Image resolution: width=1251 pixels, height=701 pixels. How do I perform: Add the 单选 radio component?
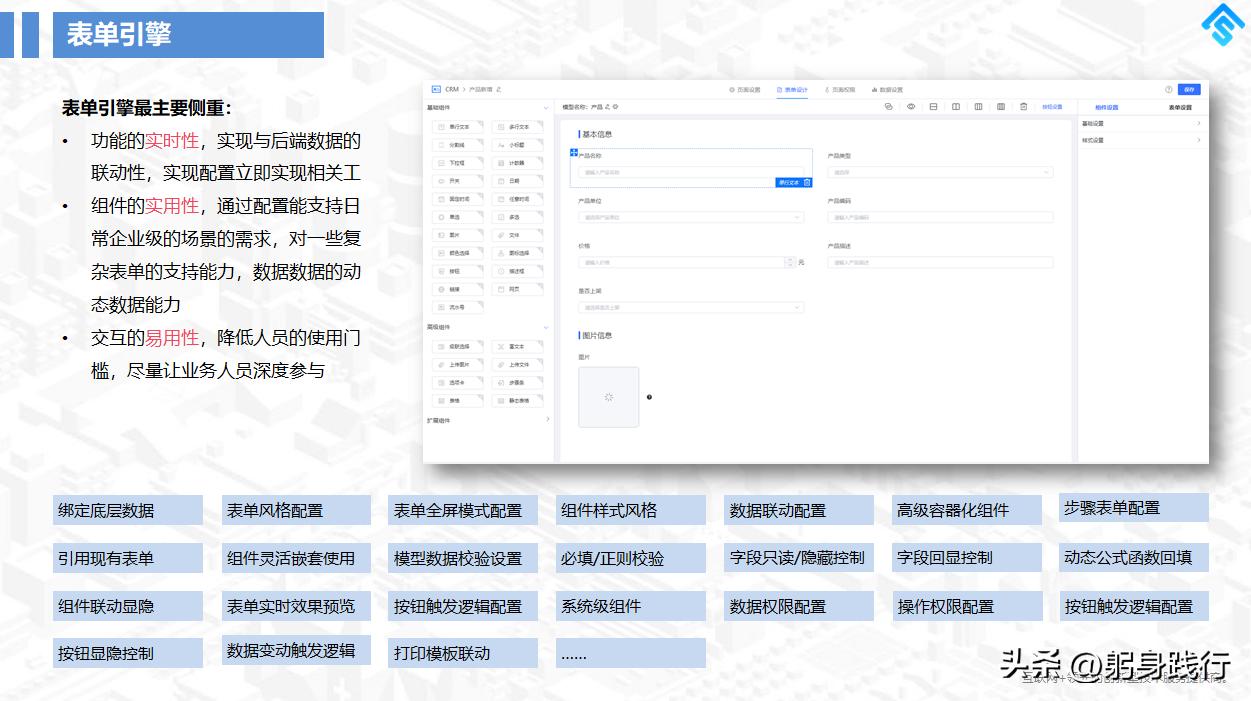coord(458,217)
